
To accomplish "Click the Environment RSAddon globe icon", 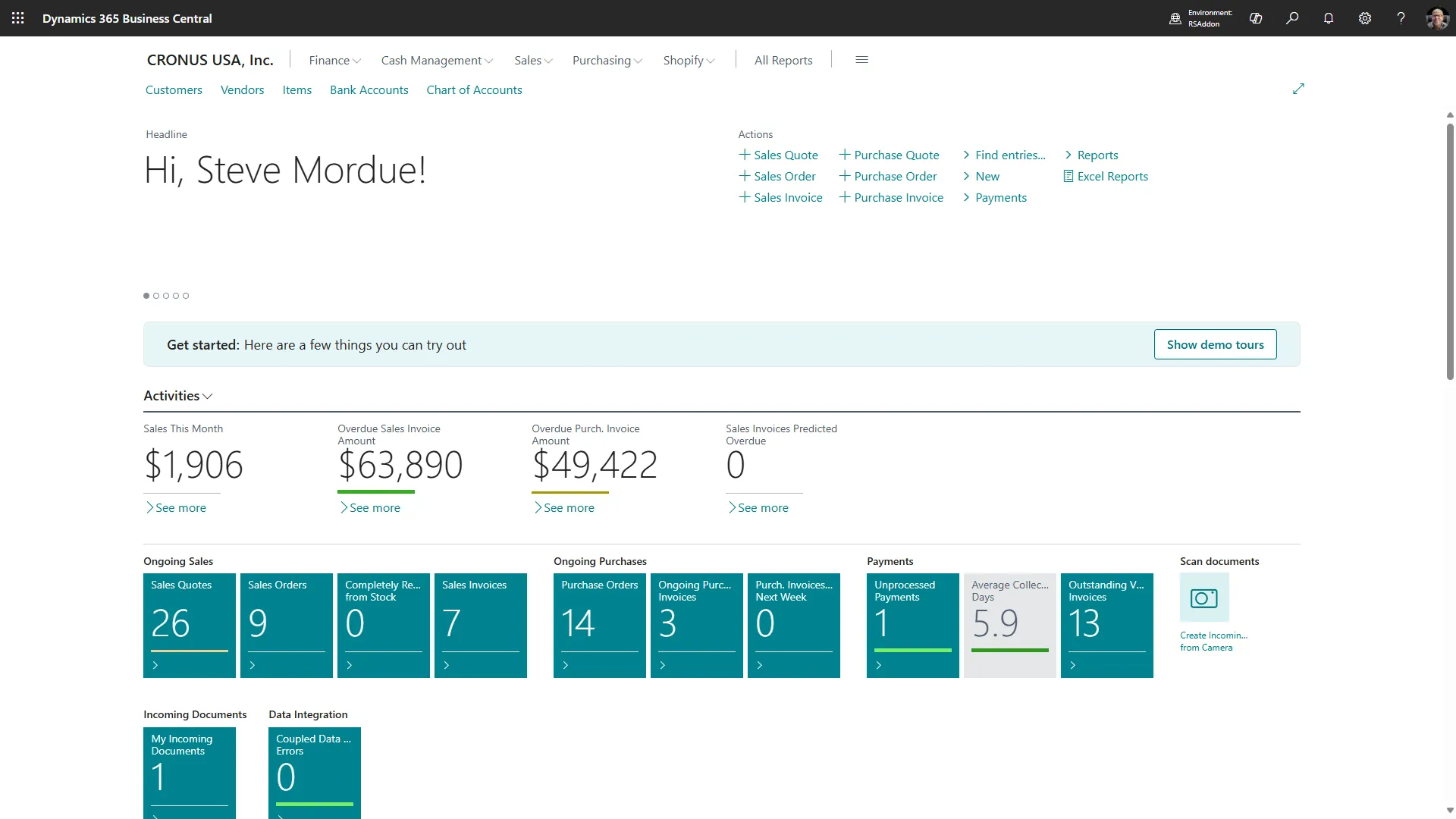I will click(x=1175, y=18).
